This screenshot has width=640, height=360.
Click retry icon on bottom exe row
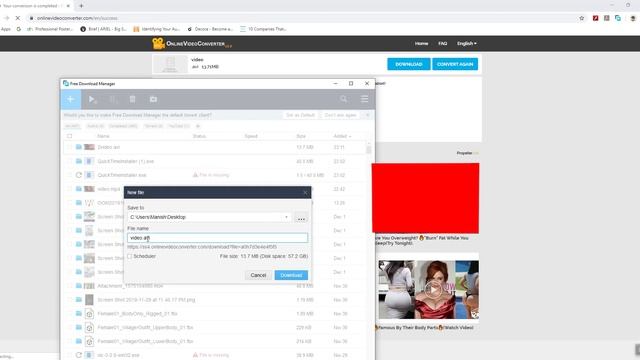tap(79, 355)
